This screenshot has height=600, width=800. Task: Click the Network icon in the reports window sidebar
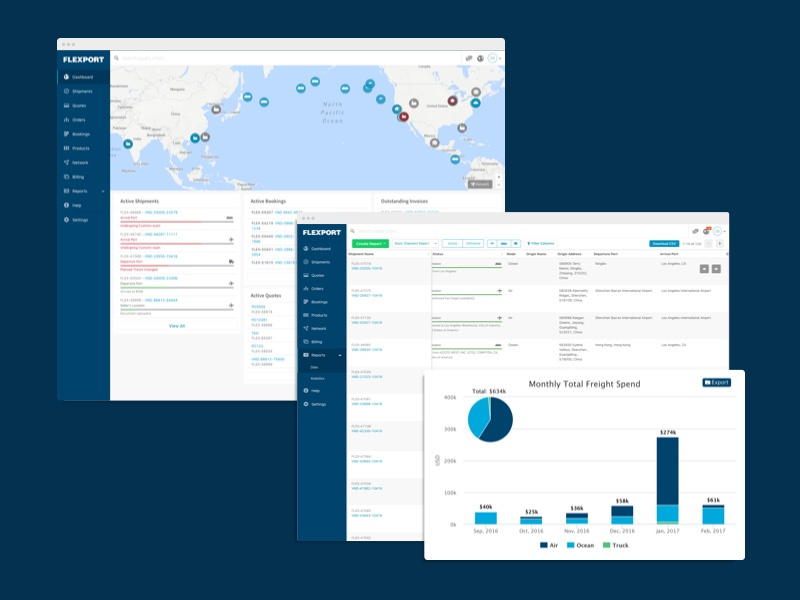tap(306, 328)
